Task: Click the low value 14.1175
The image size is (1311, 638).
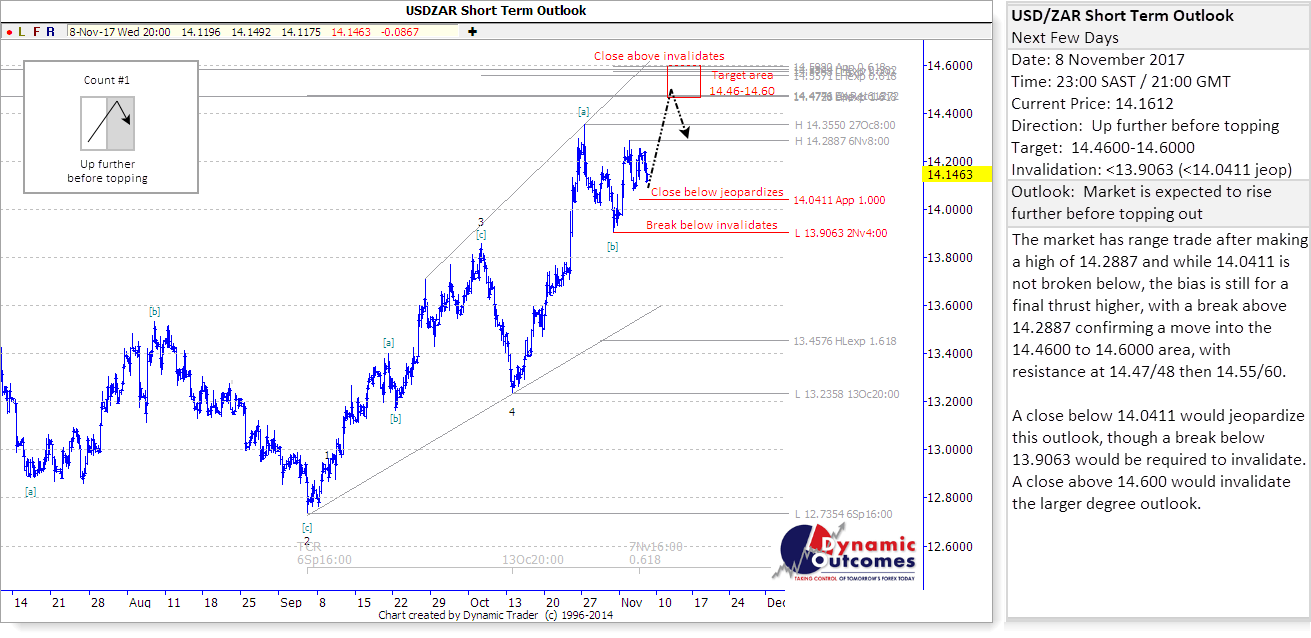Action: [x=301, y=32]
